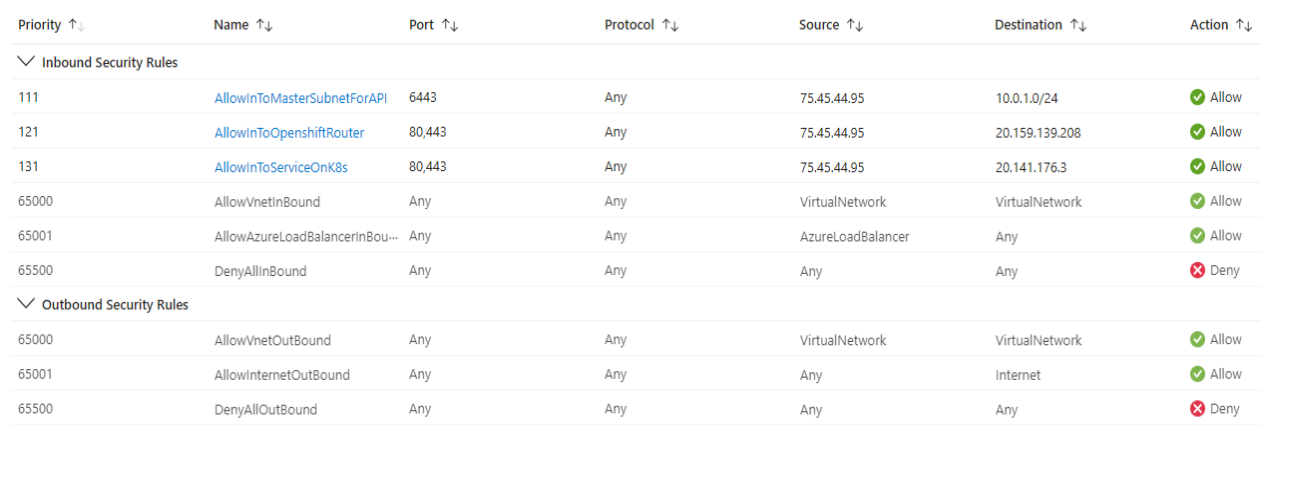Screen dimensions: 1297x478
Task: Sort by Protocol column arrows icon
Action: [670, 25]
